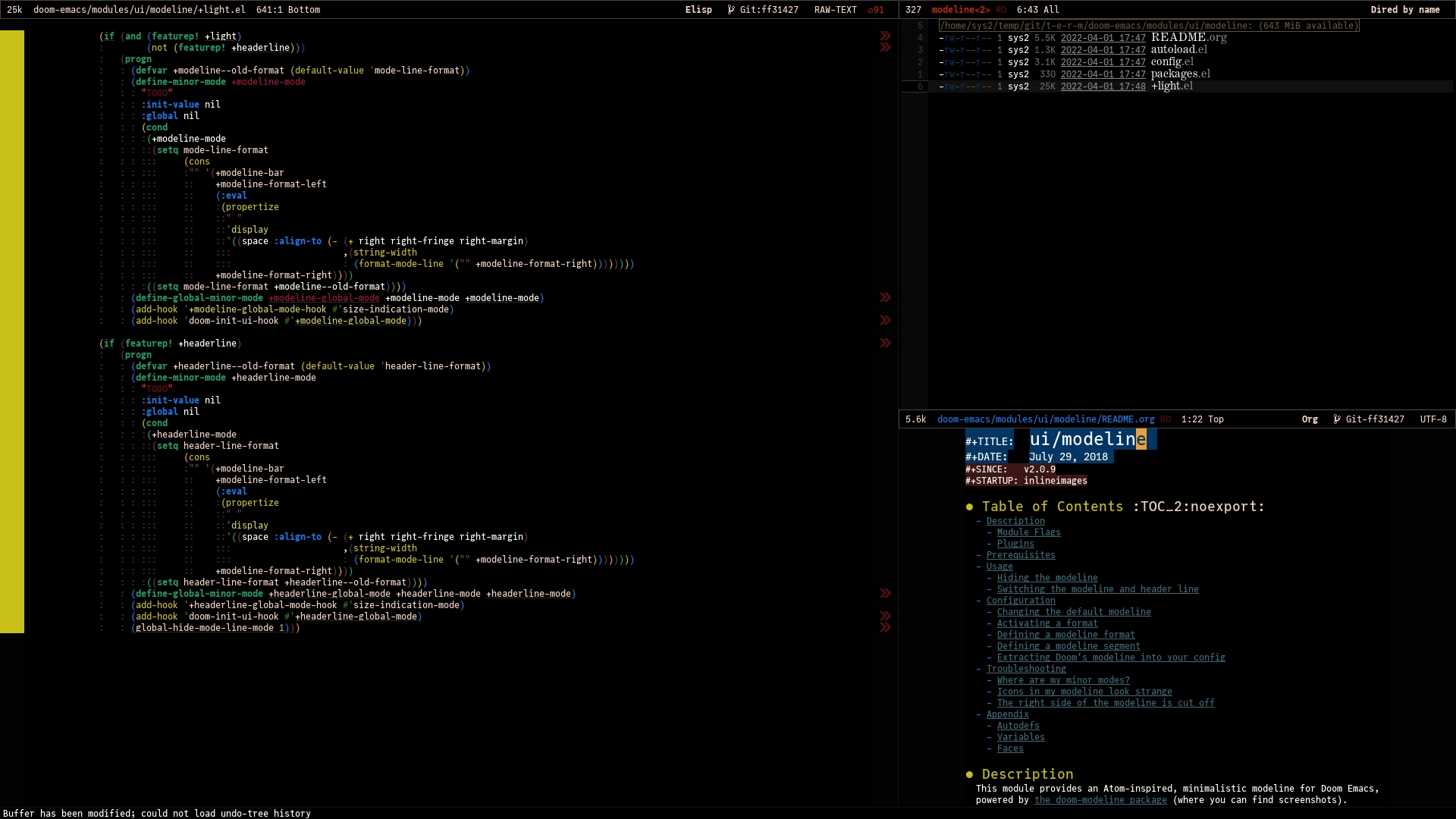Collapse the Table of Contents heading
This screenshot has height=819, width=1456.
[x=1052, y=507]
